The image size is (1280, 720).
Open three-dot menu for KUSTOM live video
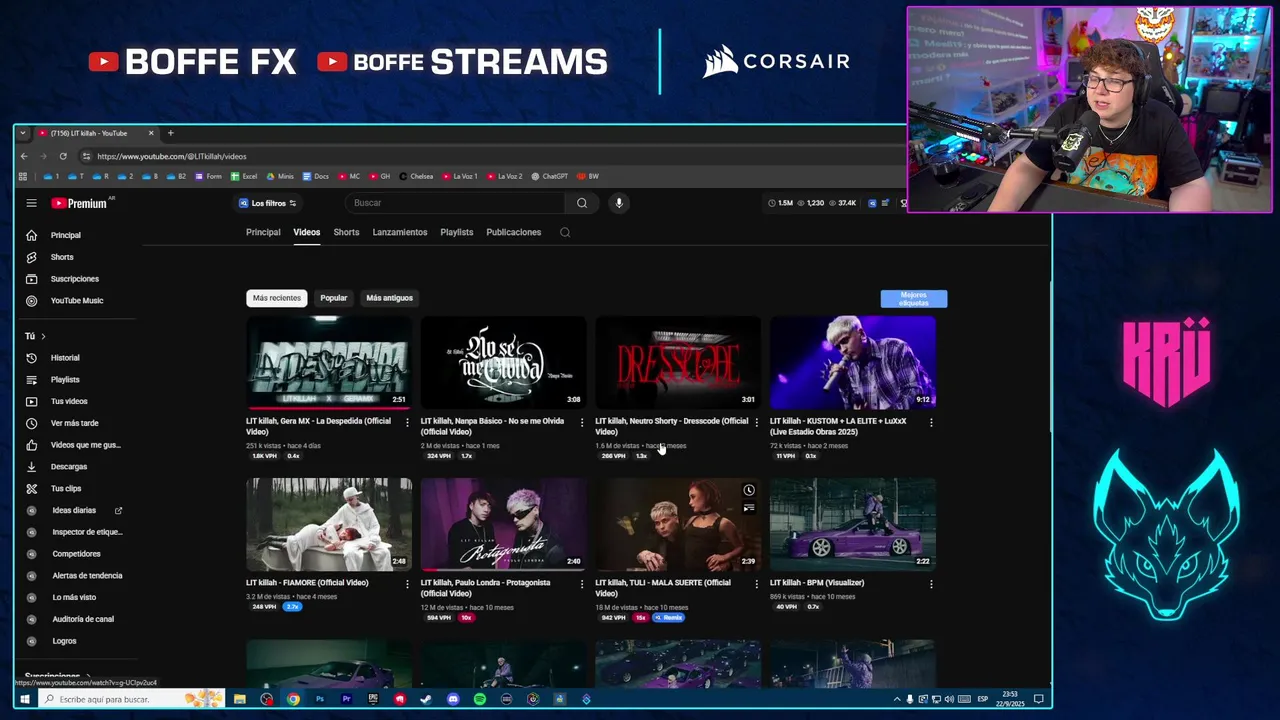(x=931, y=422)
